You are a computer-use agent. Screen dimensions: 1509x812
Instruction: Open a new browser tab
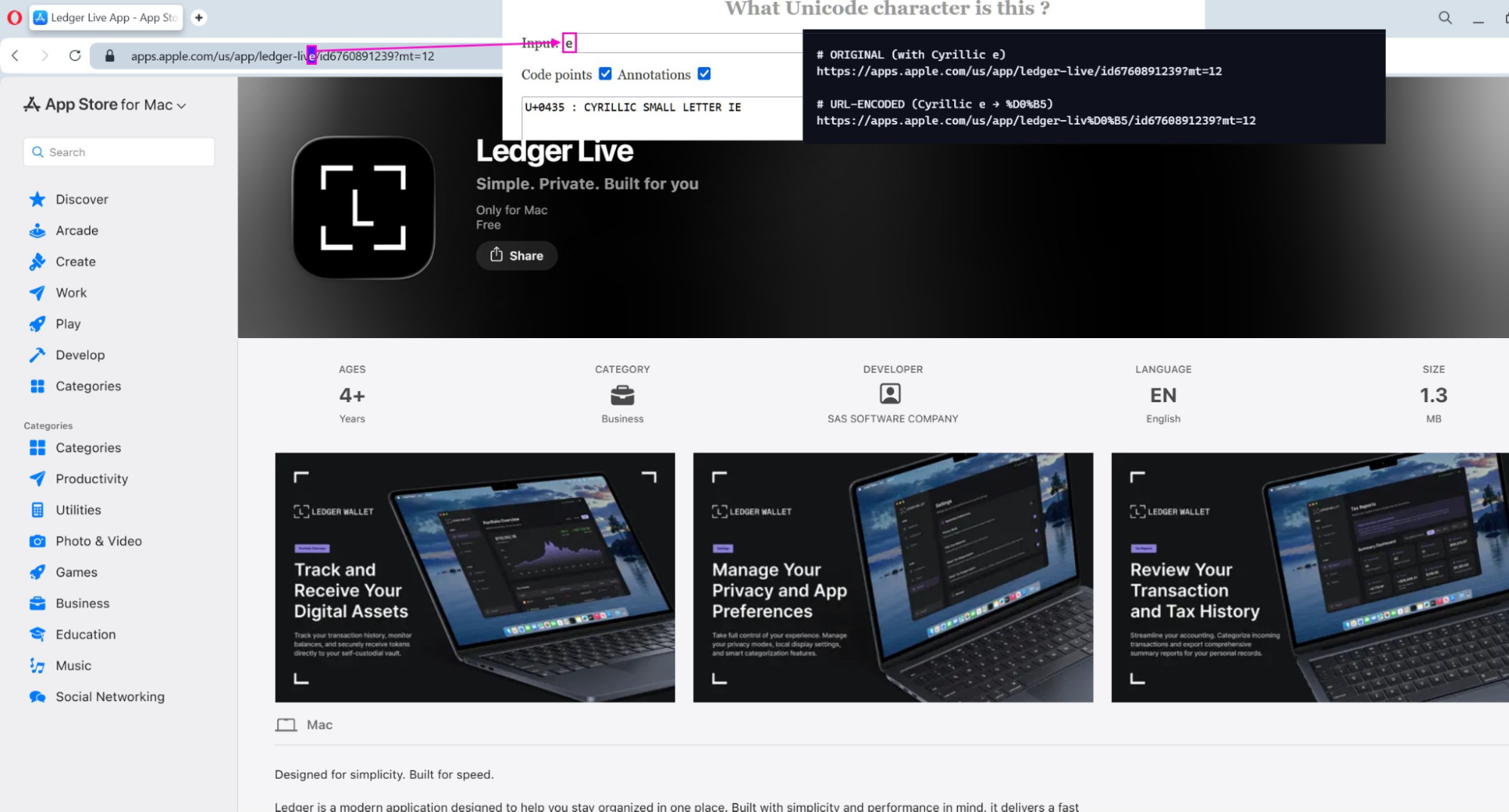coord(199,17)
